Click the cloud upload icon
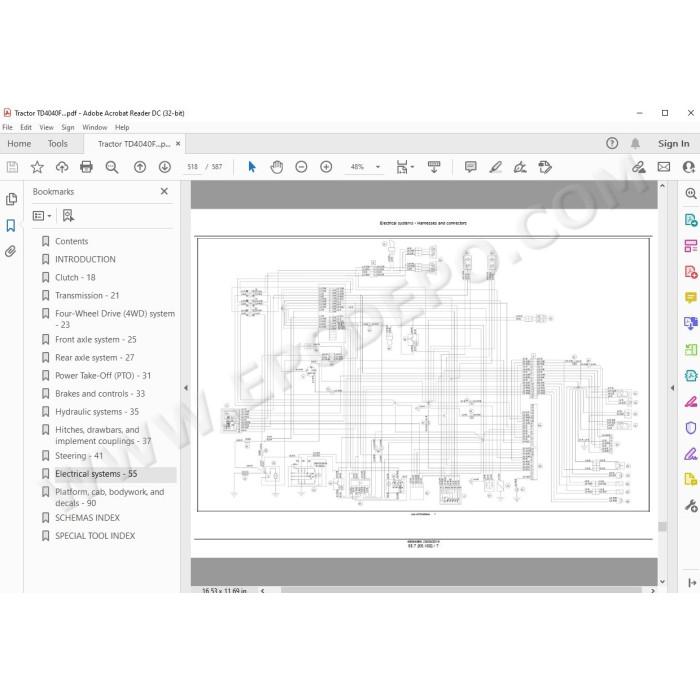Viewport: 700px width, 700px height. [62, 167]
